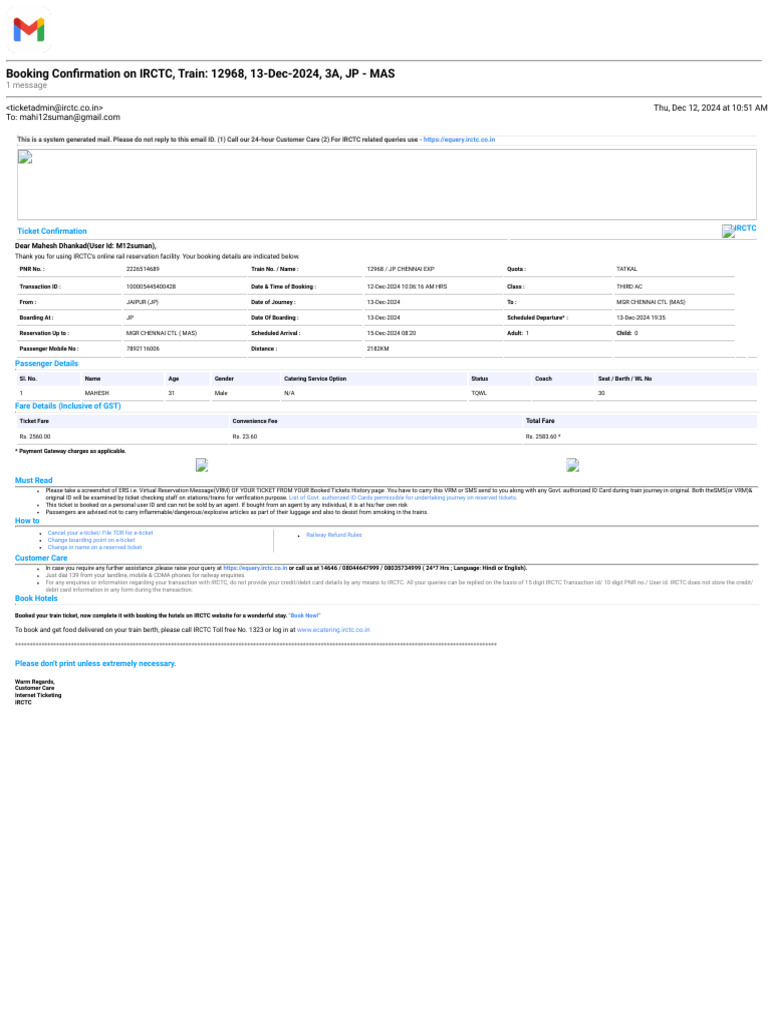This screenshot has height=1024, width=768.
Task: Click the TATKAL quota value
Action: coord(627,269)
